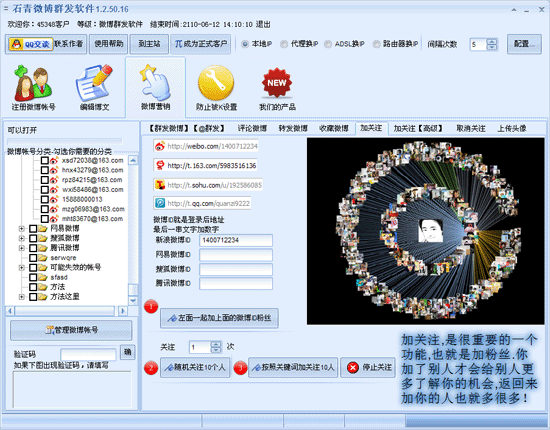Select the 路由器换IP radio button
Screen dimensions: 550x430
376,44
